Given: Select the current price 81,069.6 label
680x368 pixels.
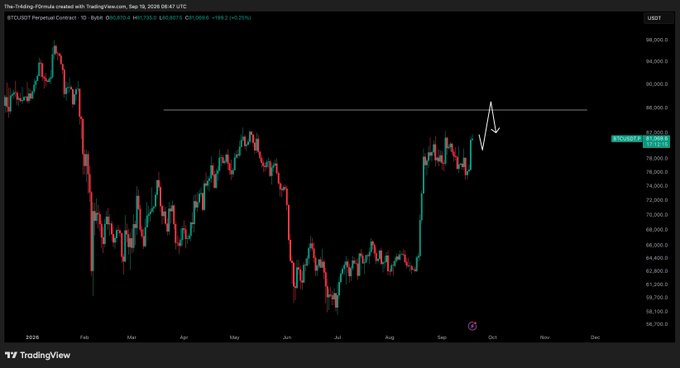Looking at the screenshot, I should pos(657,139).
